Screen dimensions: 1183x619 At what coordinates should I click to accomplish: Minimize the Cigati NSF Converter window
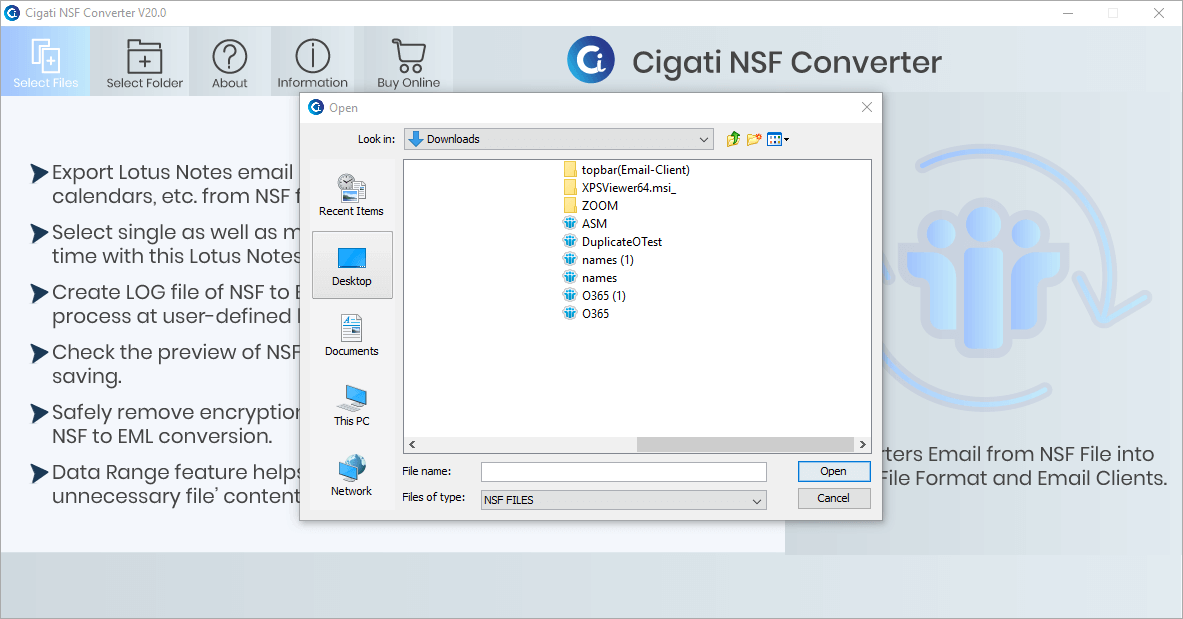[1068, 13]
